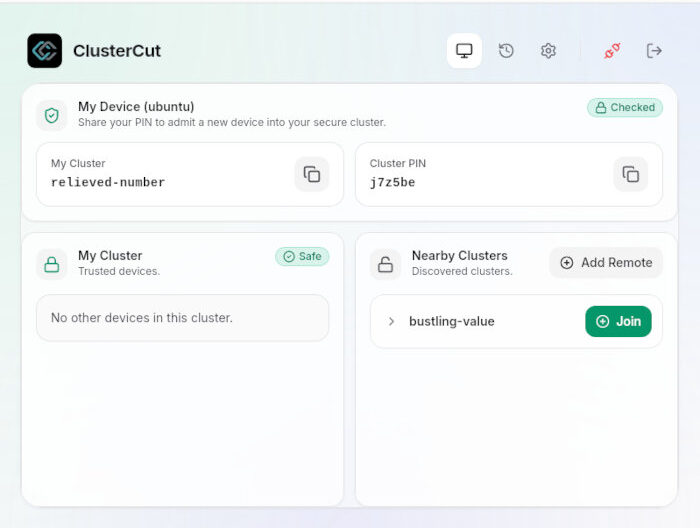Click the red disconnect plug icon
This screenshot has height=528, width=700.
(x=612, y=50)
